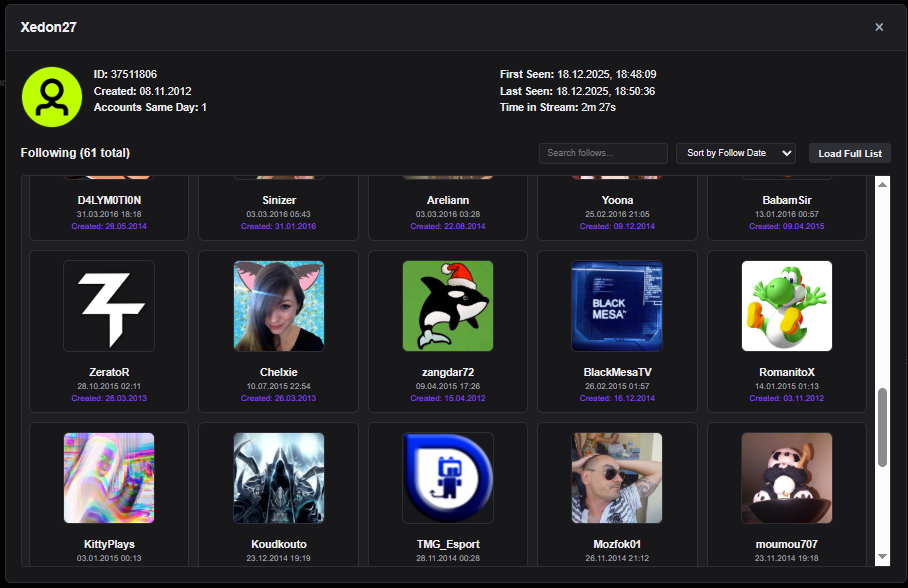Open RomanitoX's Yoshi avatar

click(x=786, y=306)
